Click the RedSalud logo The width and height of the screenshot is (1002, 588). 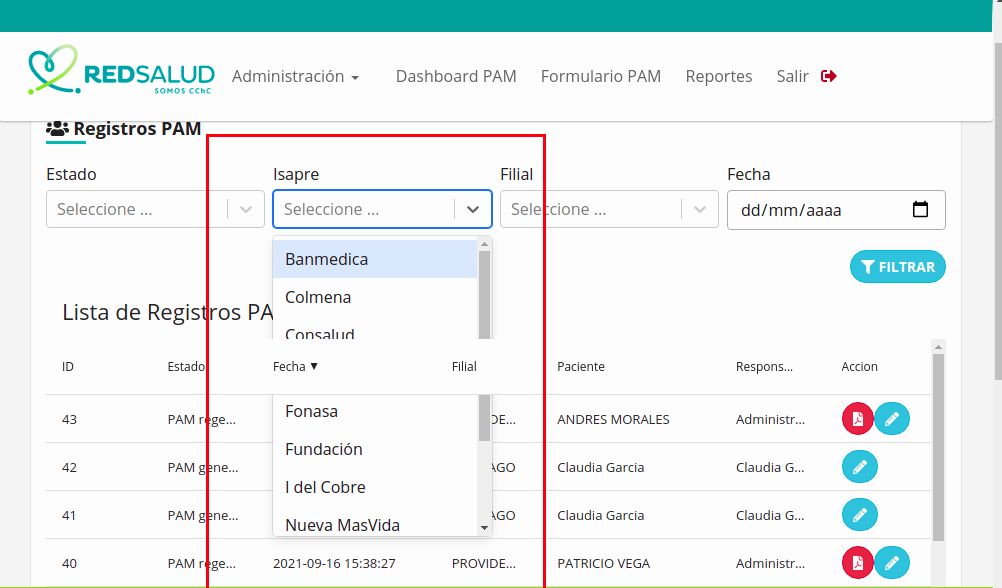(x=121, y=70)
